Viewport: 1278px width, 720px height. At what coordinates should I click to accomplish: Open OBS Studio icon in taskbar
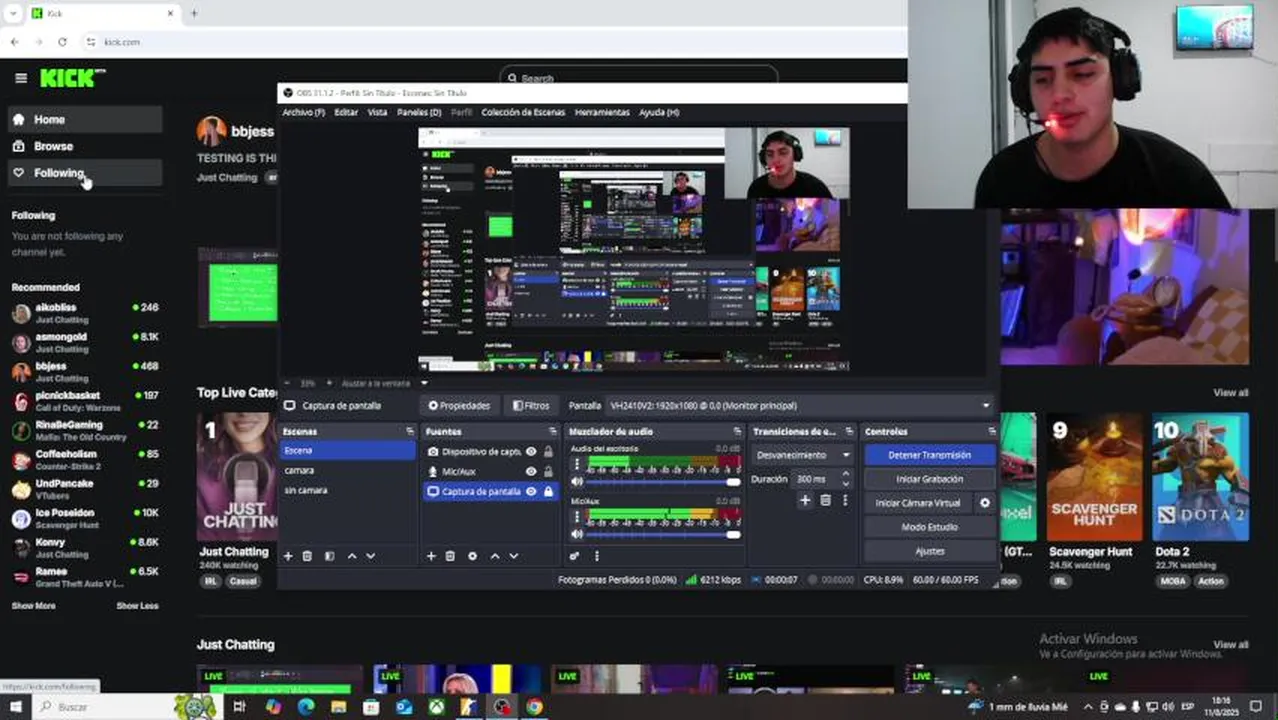coord(501,707)
